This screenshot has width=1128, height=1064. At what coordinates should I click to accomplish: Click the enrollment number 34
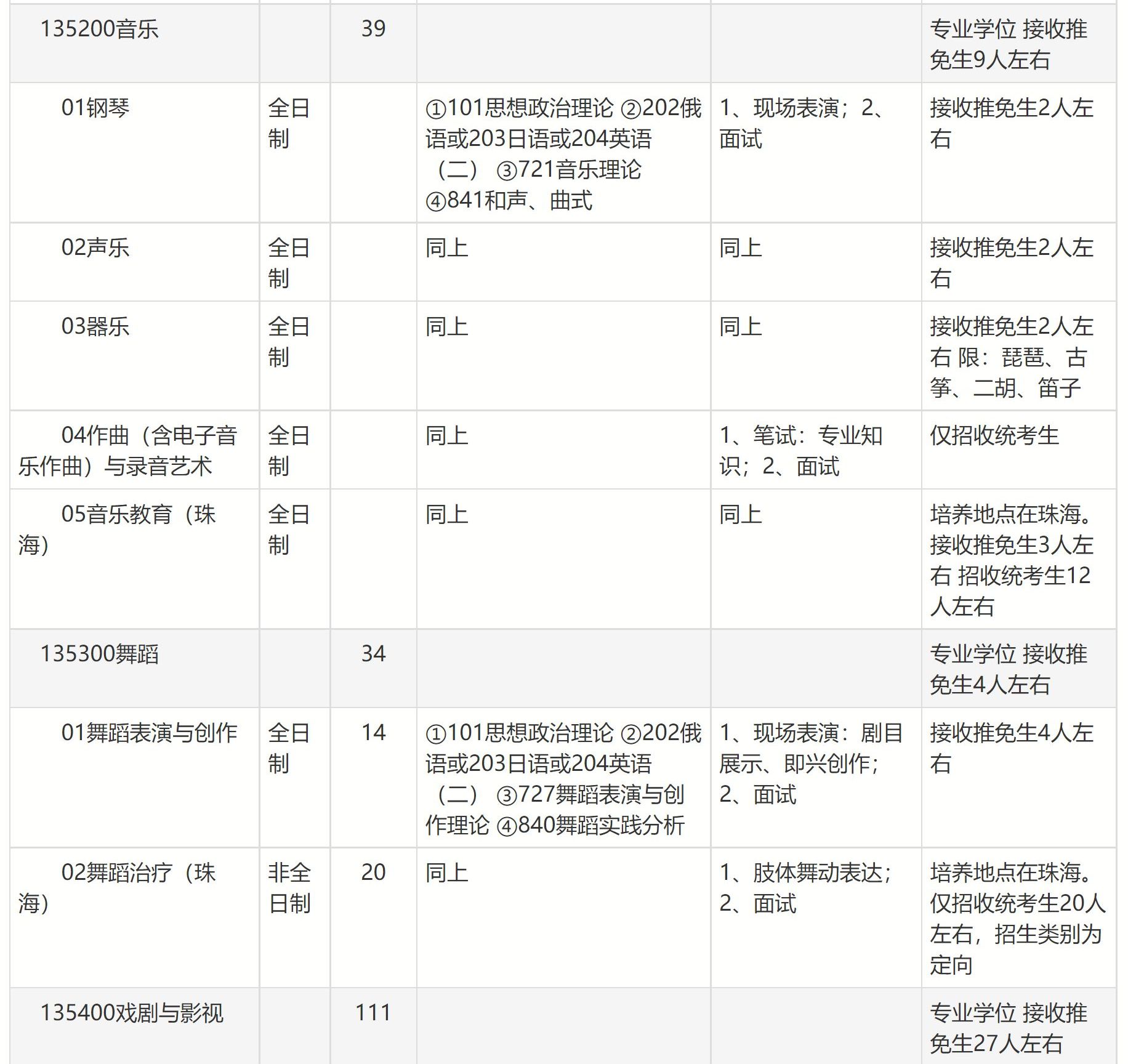[x=373, y=653]
